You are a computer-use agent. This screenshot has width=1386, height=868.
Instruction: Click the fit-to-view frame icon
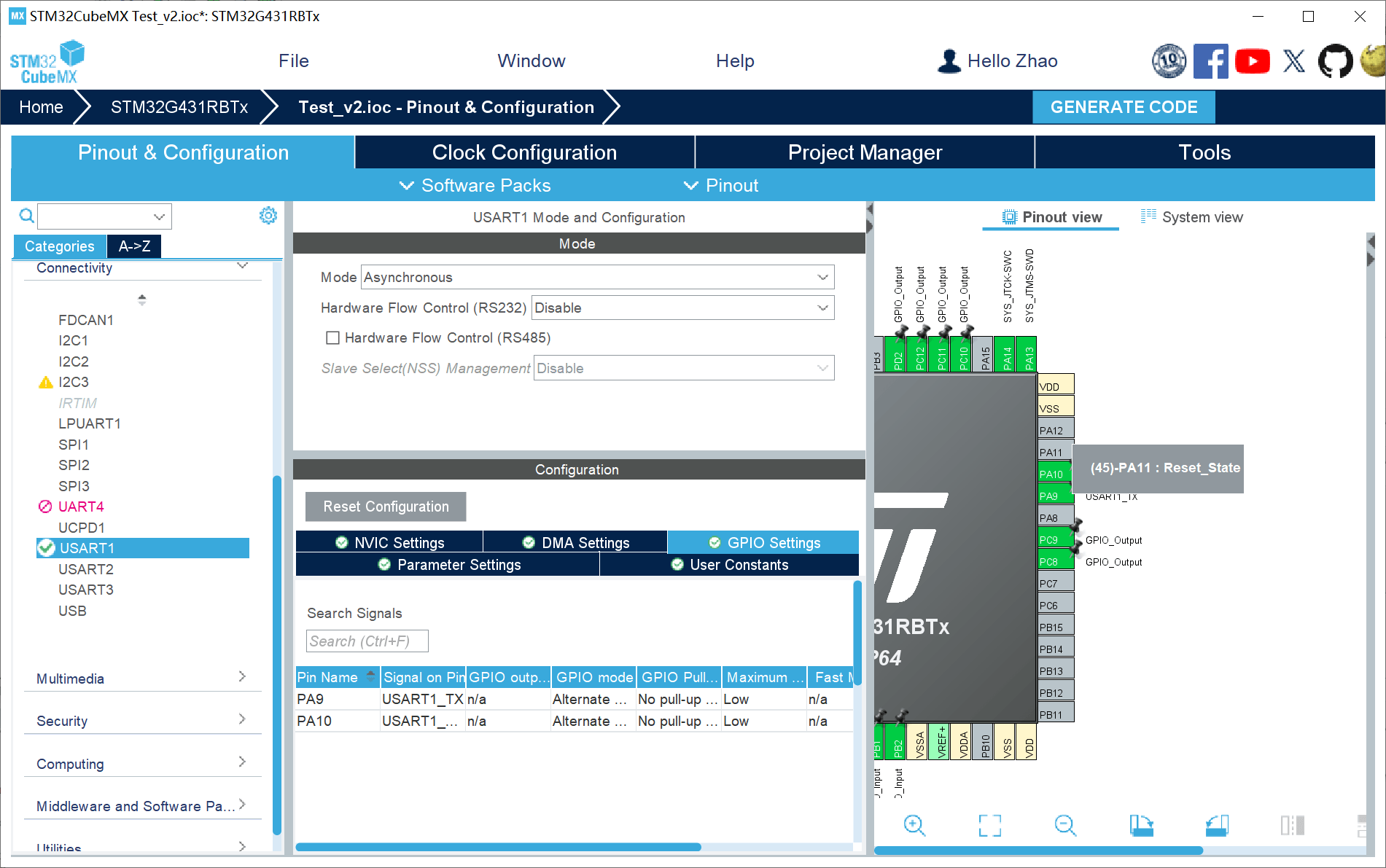point(989,825)
